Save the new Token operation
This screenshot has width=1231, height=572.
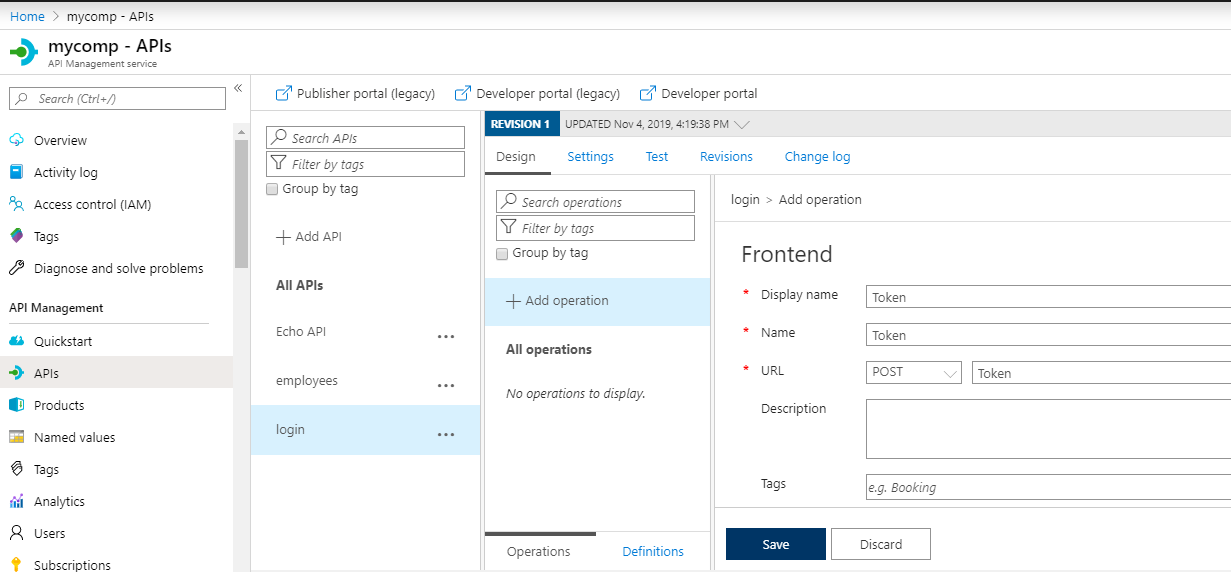775,544
